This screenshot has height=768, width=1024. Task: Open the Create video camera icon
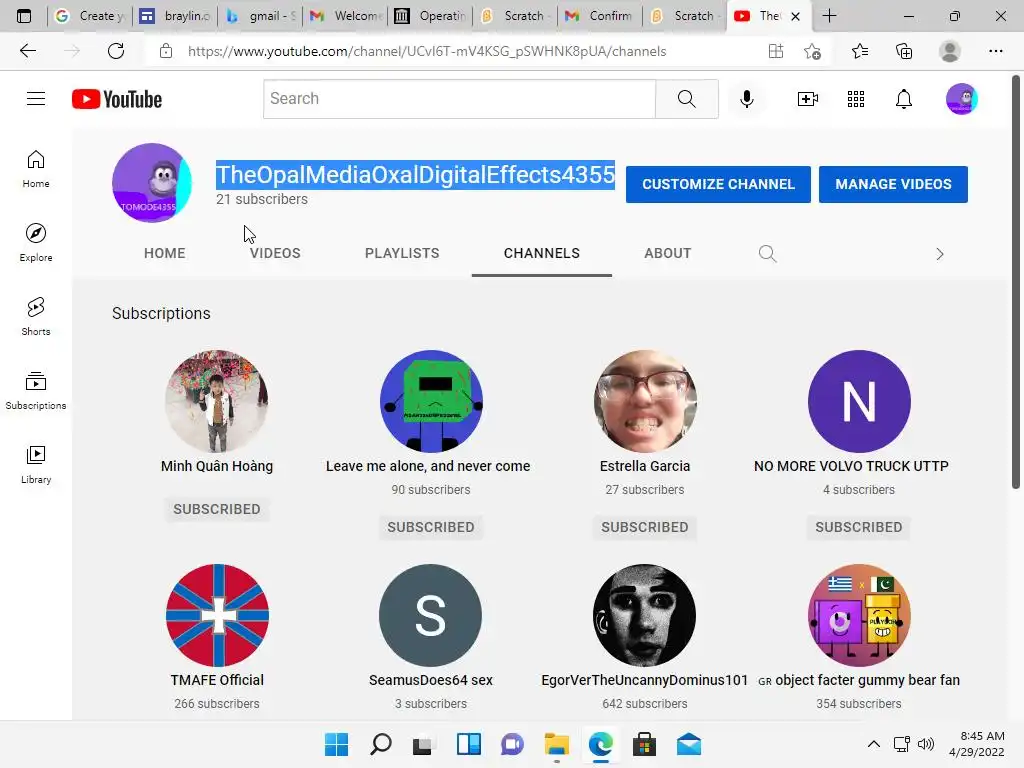[808, 99]
